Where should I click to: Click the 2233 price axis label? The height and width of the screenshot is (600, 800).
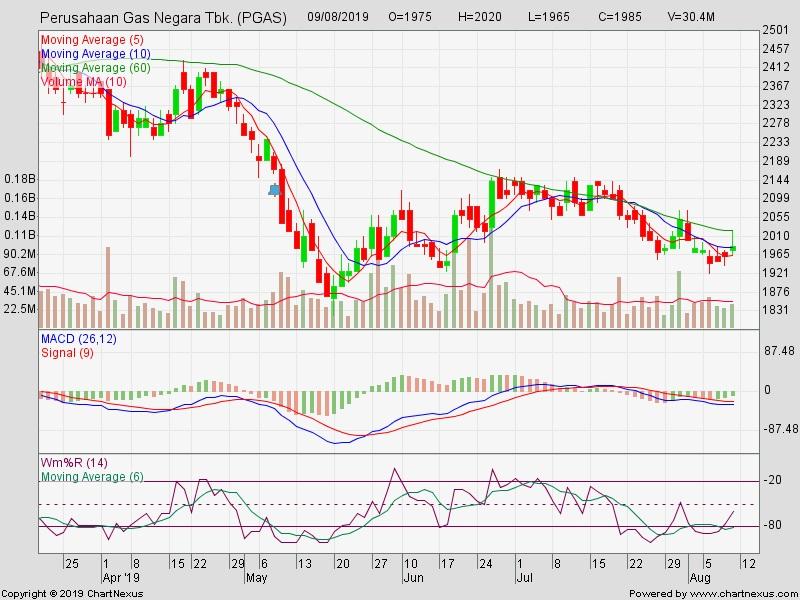[776, 142]
